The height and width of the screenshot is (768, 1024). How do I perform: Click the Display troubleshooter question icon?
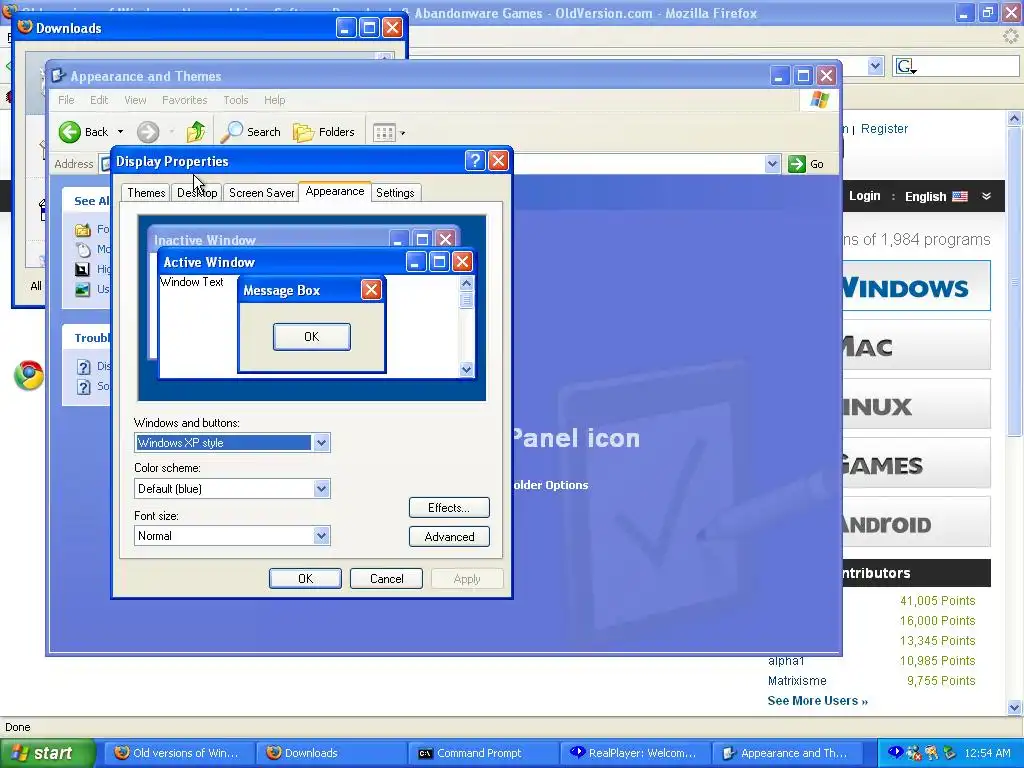pos(84,366)
